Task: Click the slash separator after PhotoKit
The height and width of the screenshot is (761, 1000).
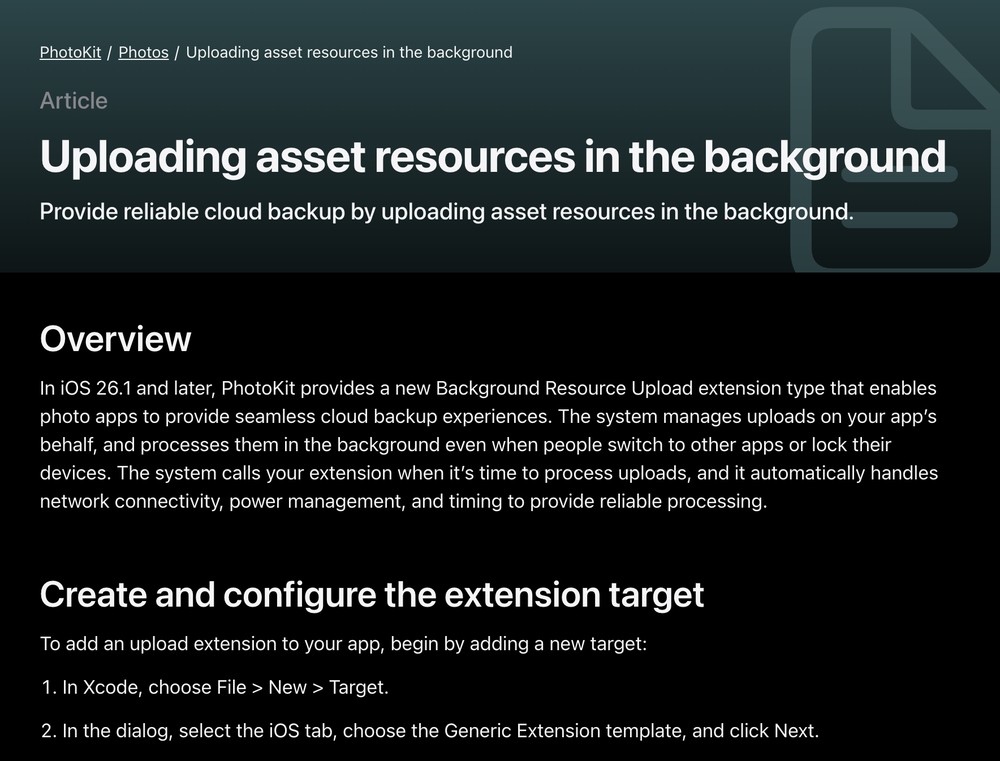Action: [x=110, y=52]
